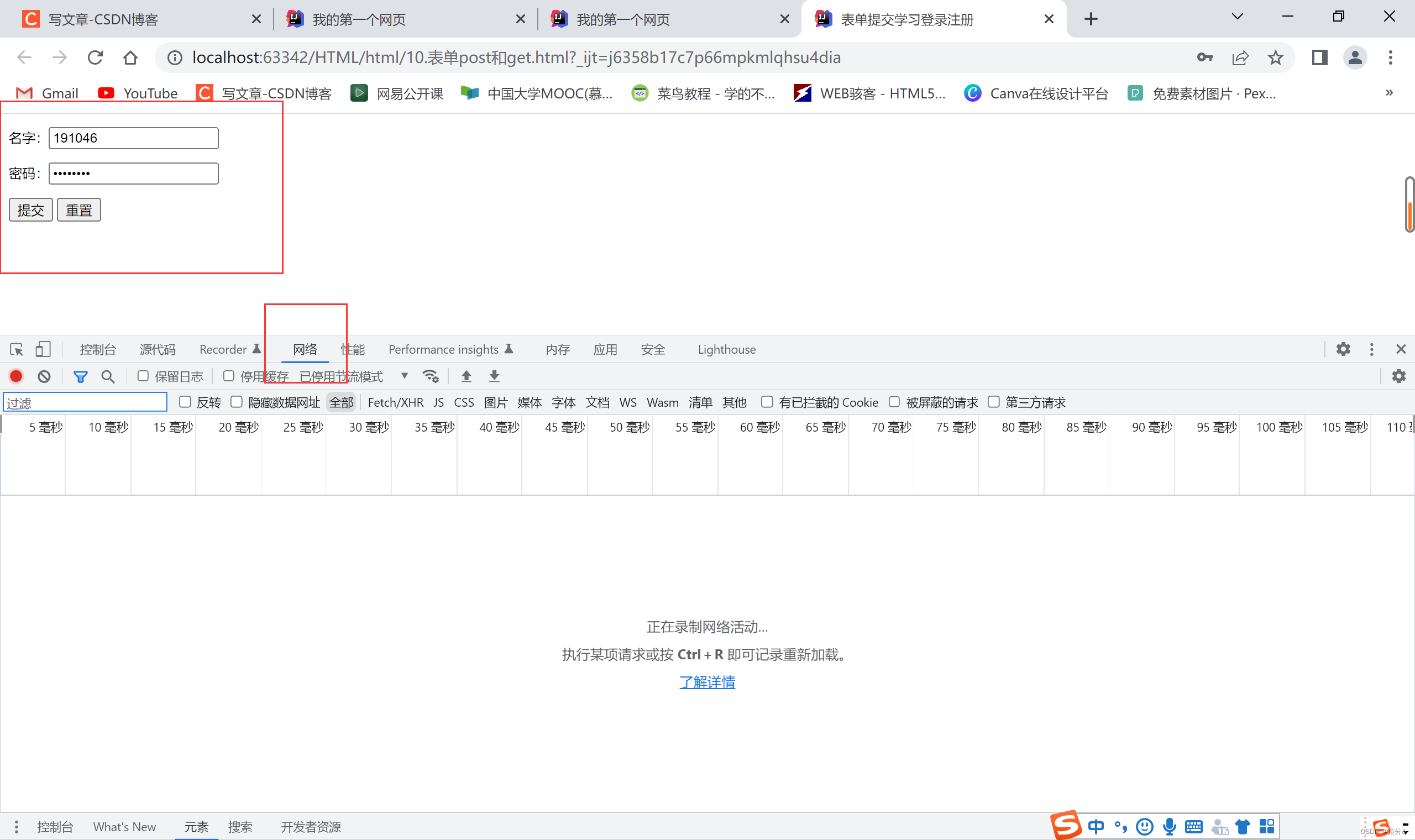The height and width of the screenshot is (840, 1415).
Task: Open DevTools settings gear
Action: coord(1343,349)
